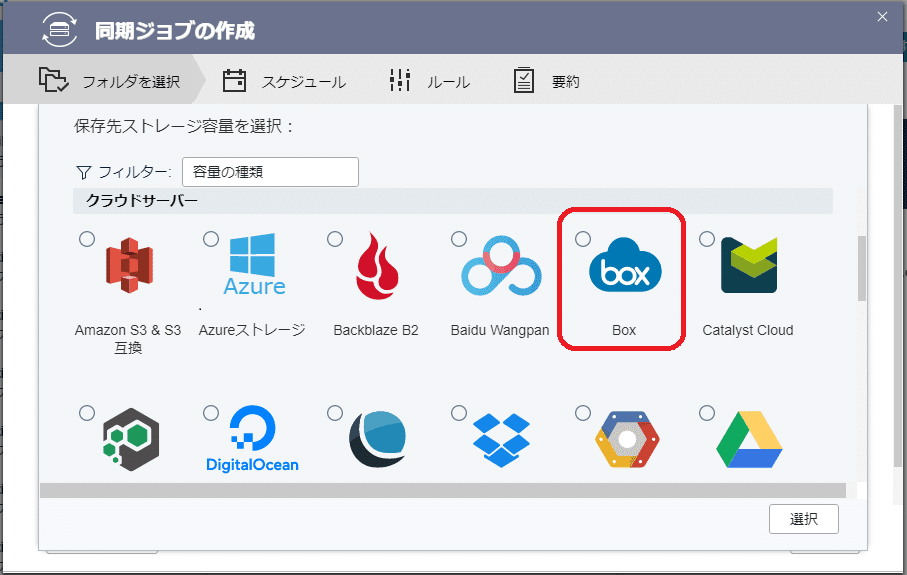907x575 pixels.
Task: Select the green hexagon service radio button
Action: (87, 413)
